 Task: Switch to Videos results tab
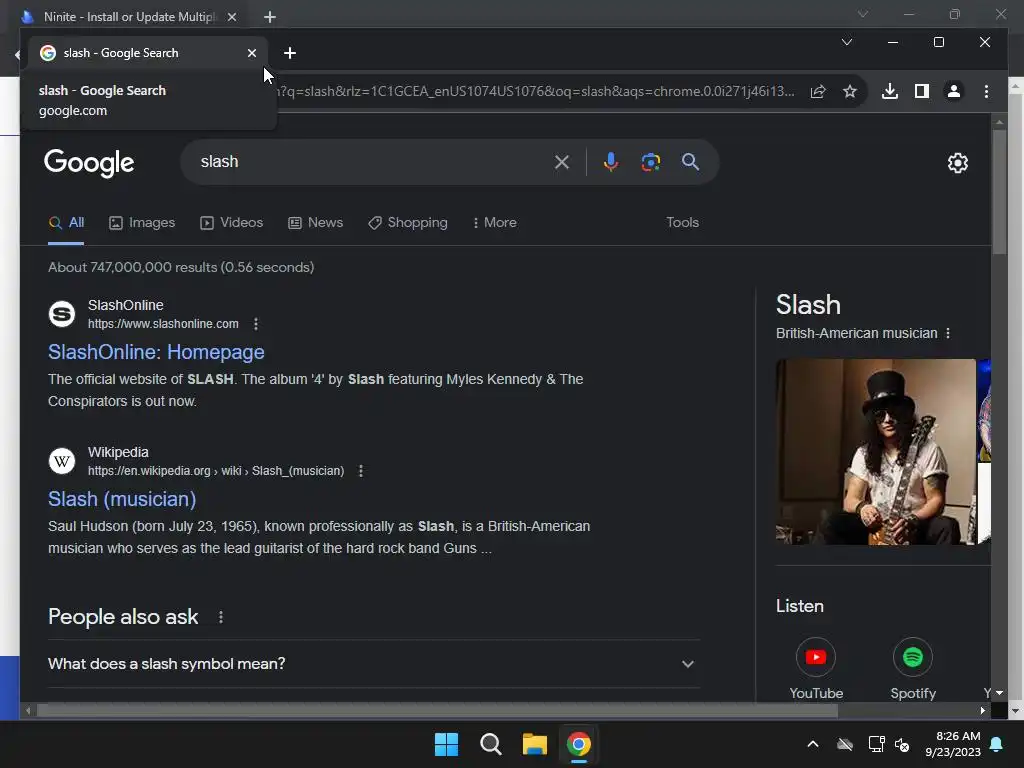point(231,223)
